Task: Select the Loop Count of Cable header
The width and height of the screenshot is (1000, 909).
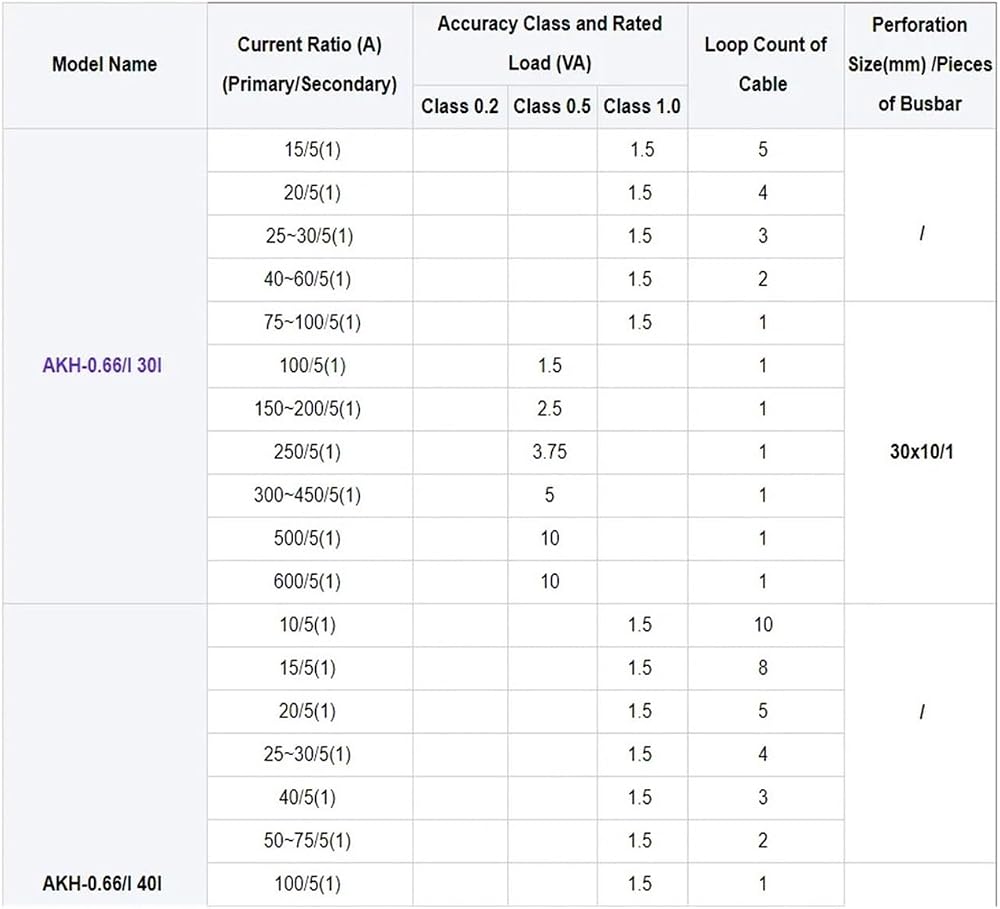Action: point(765,64)
